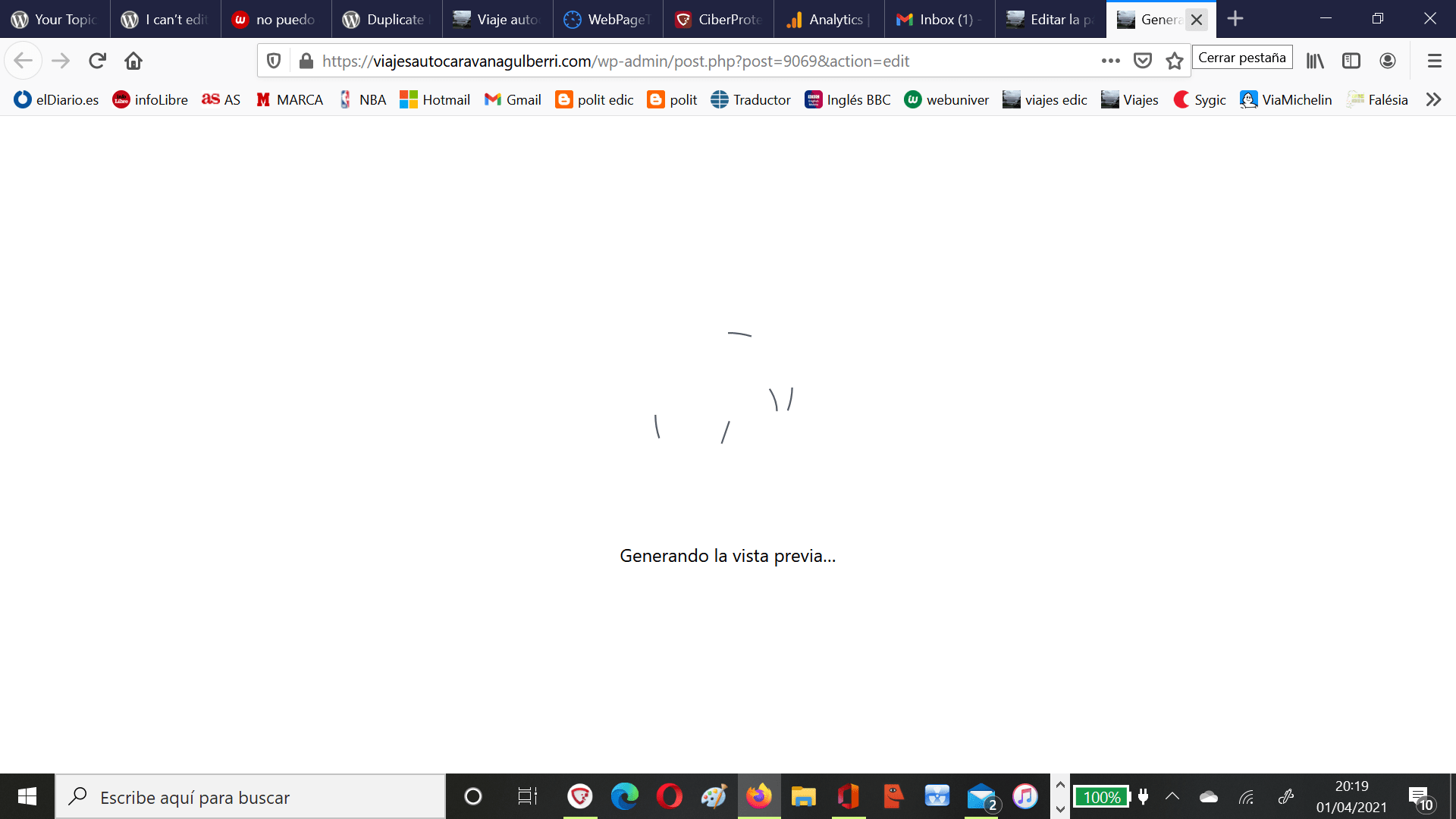Open the Falésia bookmark

click(1377, 99)
